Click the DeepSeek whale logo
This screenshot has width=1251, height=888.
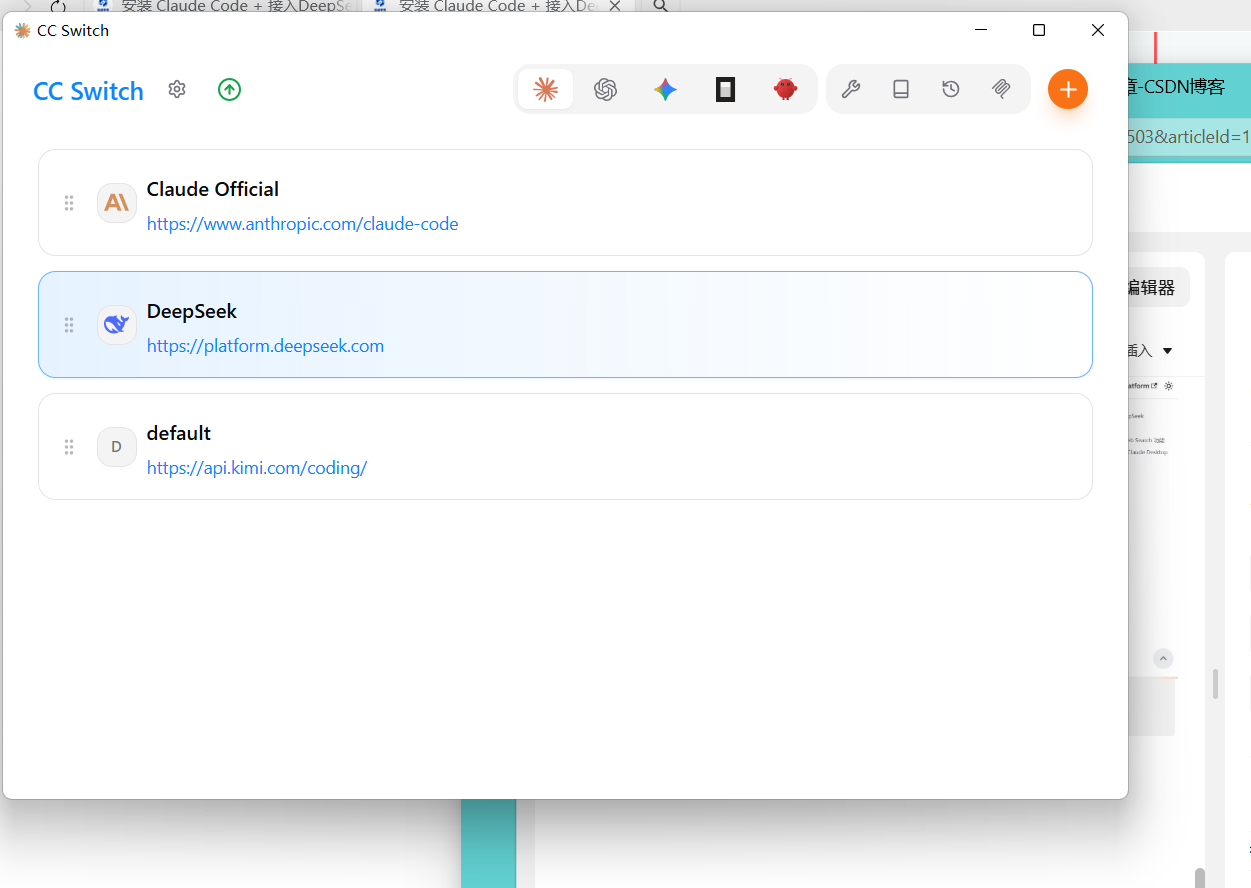117,325
